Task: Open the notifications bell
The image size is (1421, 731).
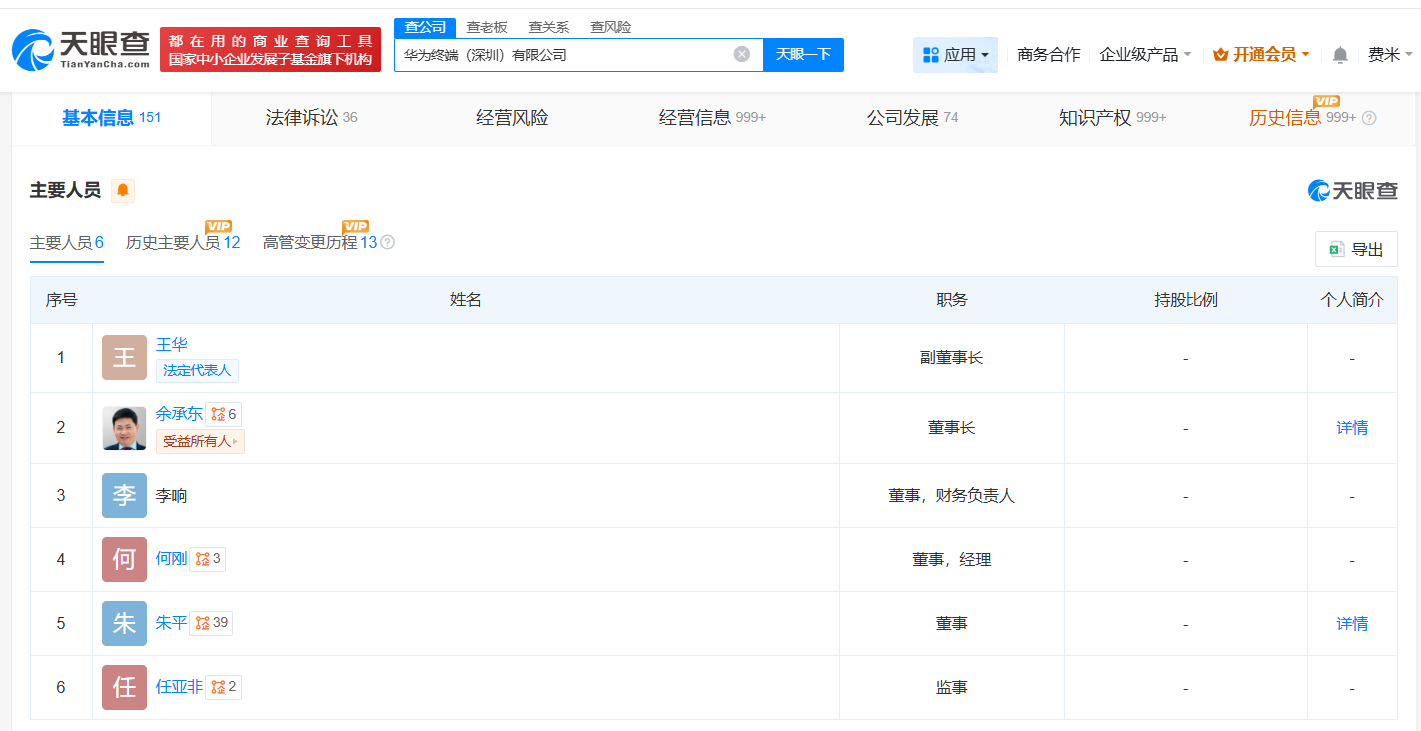Action: coord(1340,55)
